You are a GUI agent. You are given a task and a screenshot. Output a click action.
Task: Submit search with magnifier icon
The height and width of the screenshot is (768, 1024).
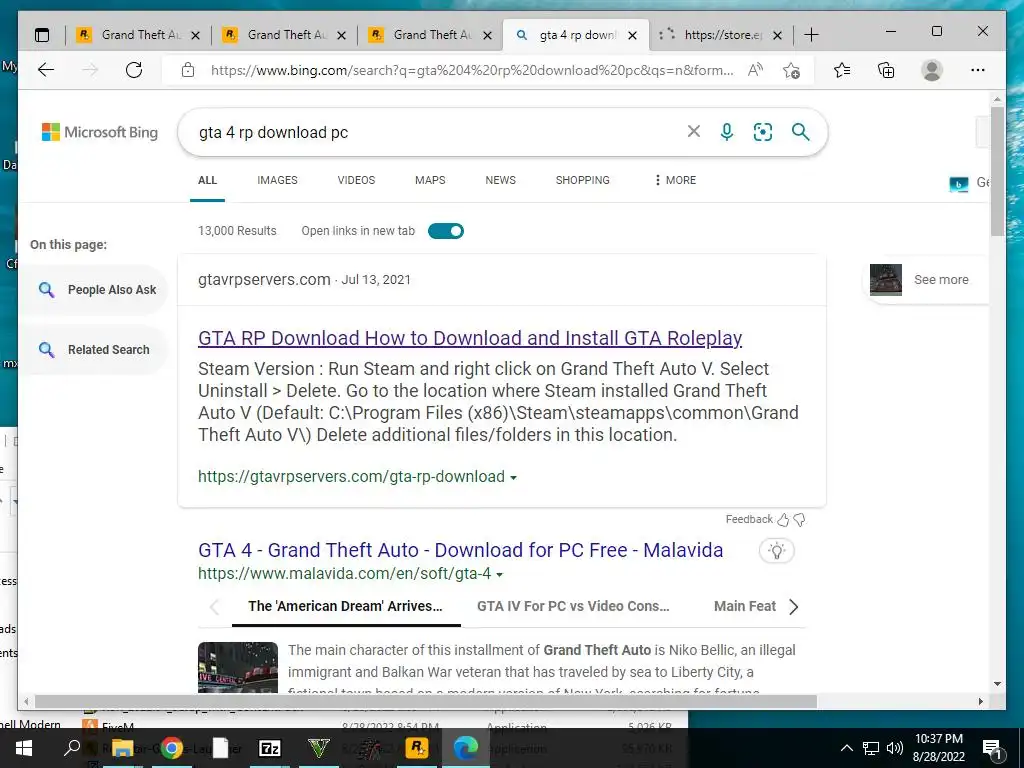click(801, 132)
